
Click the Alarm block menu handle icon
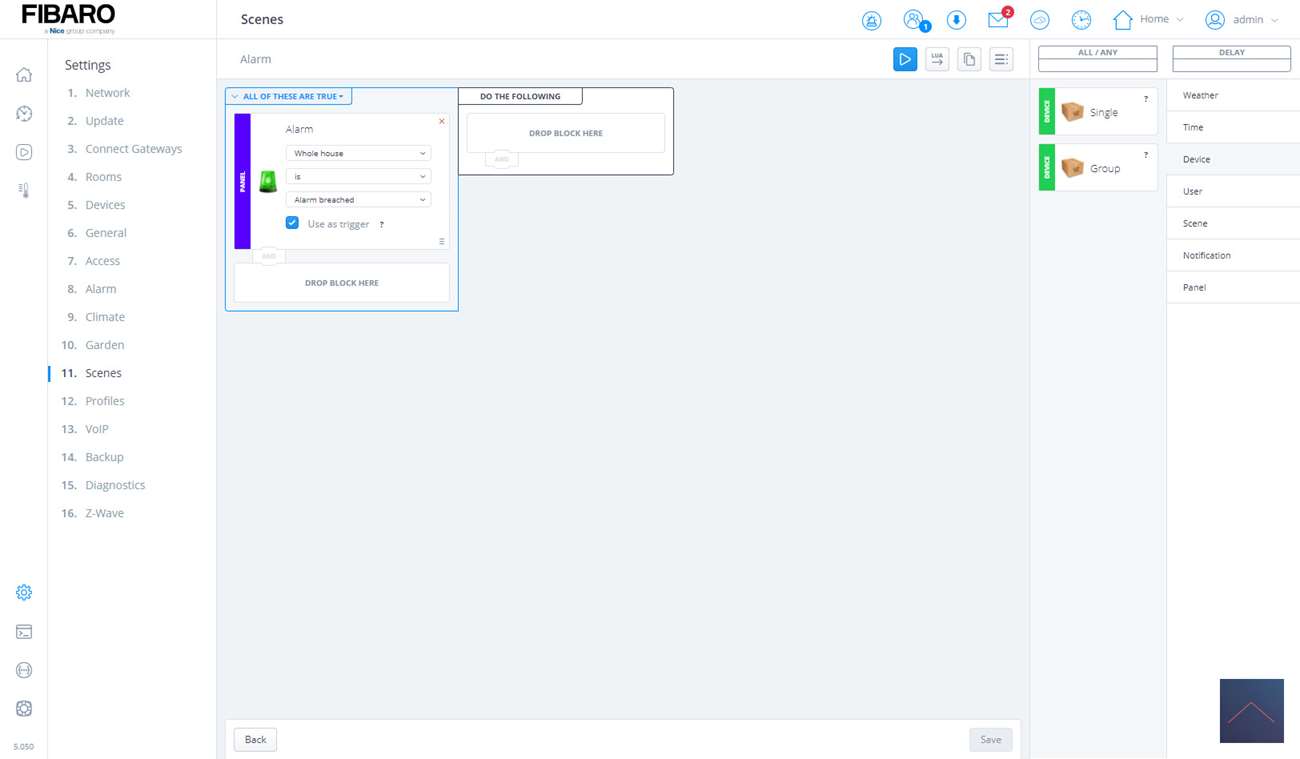coord(441,241)
